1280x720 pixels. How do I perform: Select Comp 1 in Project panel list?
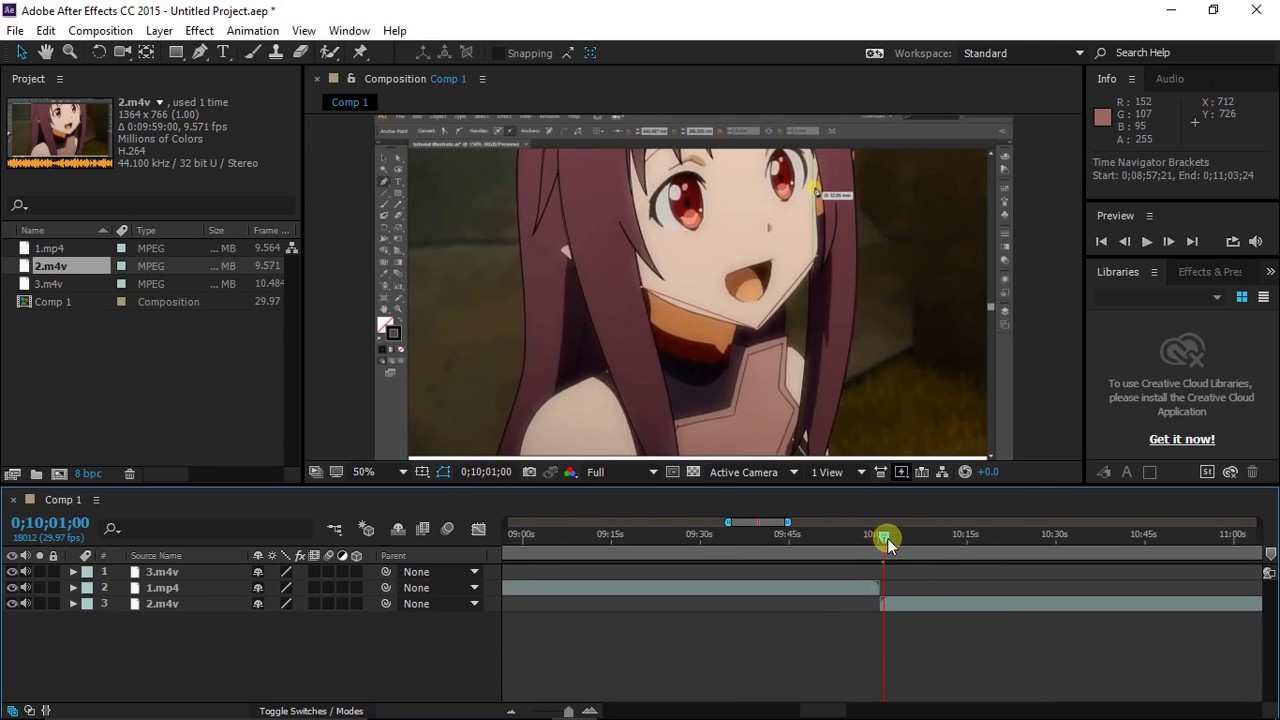click(x=53, y=302)
